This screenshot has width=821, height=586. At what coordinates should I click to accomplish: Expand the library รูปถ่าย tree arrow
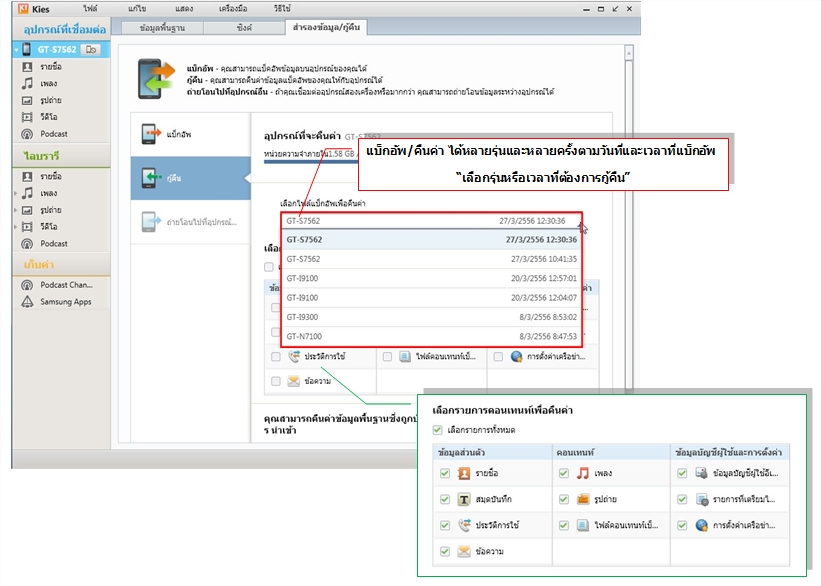(16, 210)
